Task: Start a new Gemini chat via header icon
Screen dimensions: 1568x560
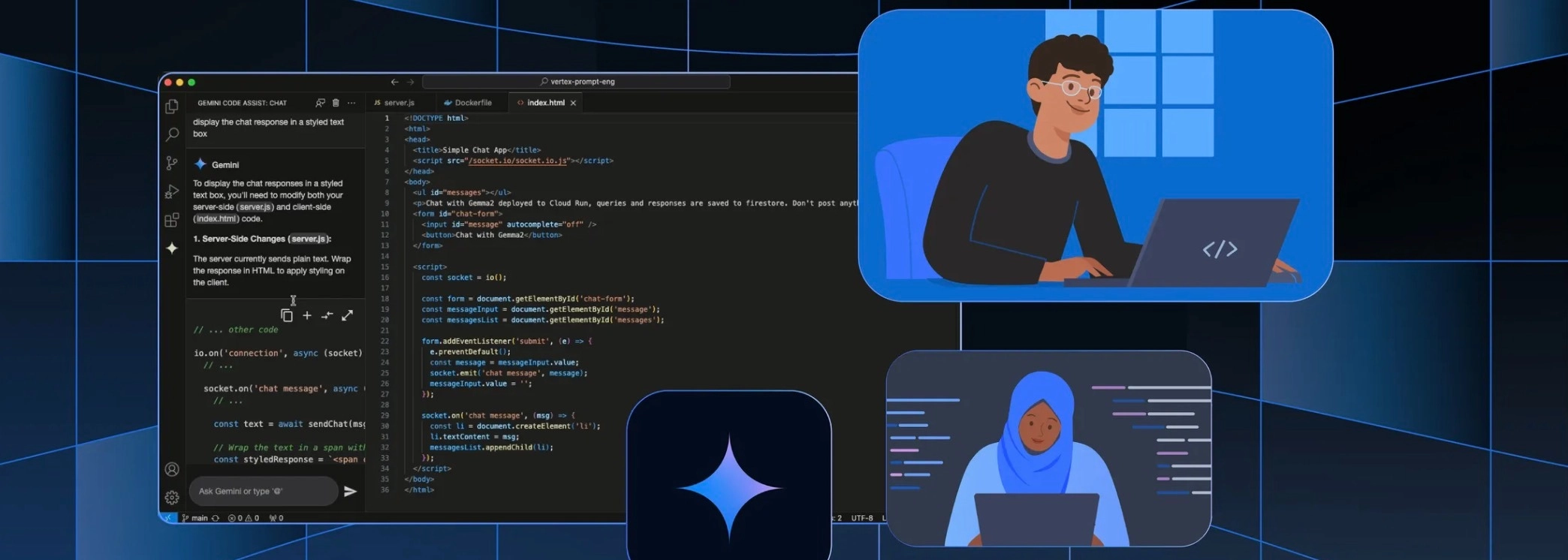Action: 321,103
